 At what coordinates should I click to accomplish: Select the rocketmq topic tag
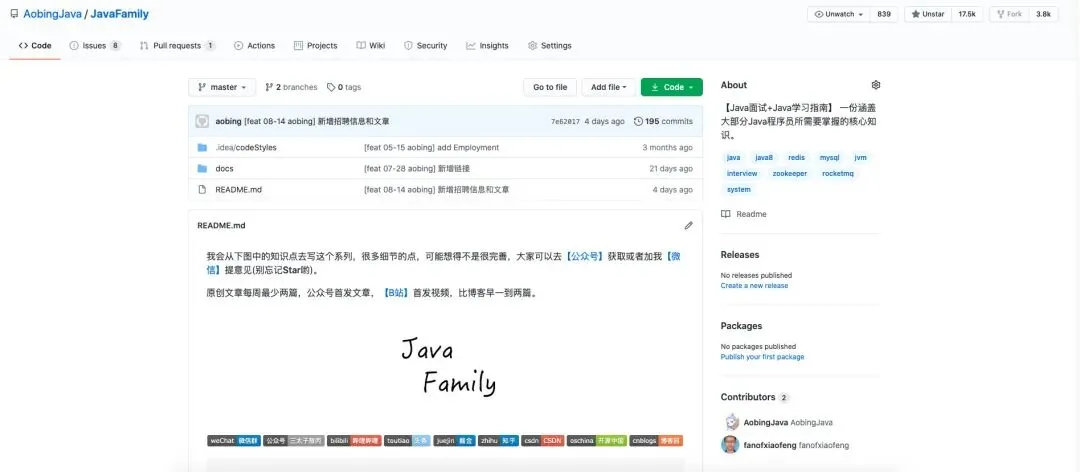838,174
